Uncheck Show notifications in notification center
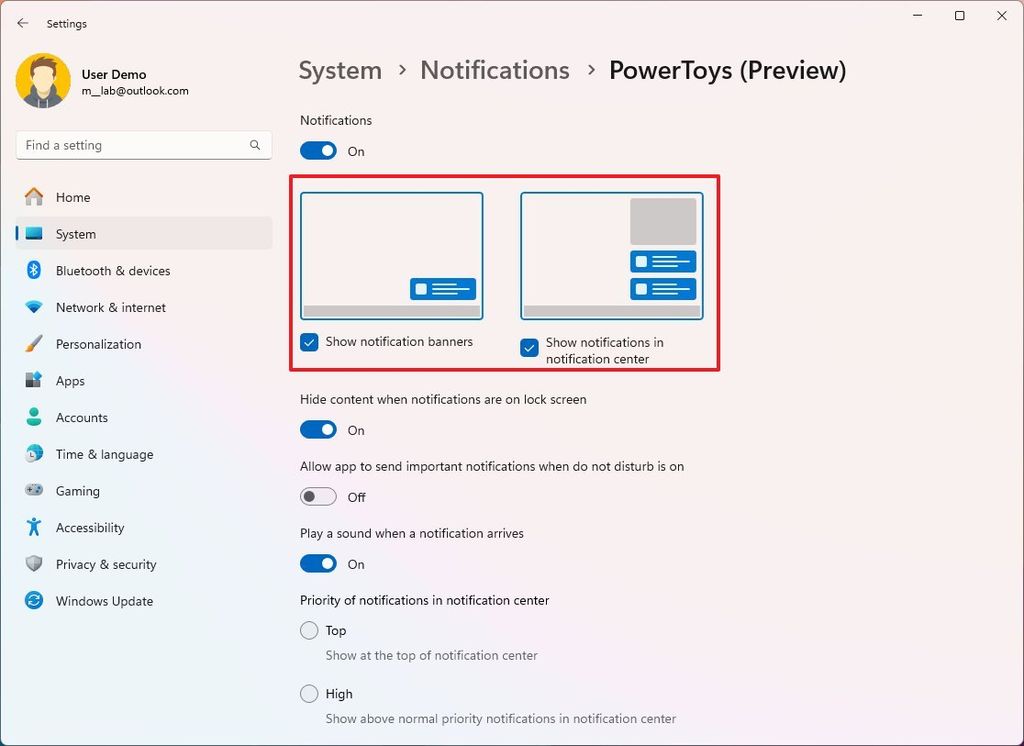Image resolution: width=1024 pixels, height=746 pixels. pyautogui.click(x=529, y=349)
